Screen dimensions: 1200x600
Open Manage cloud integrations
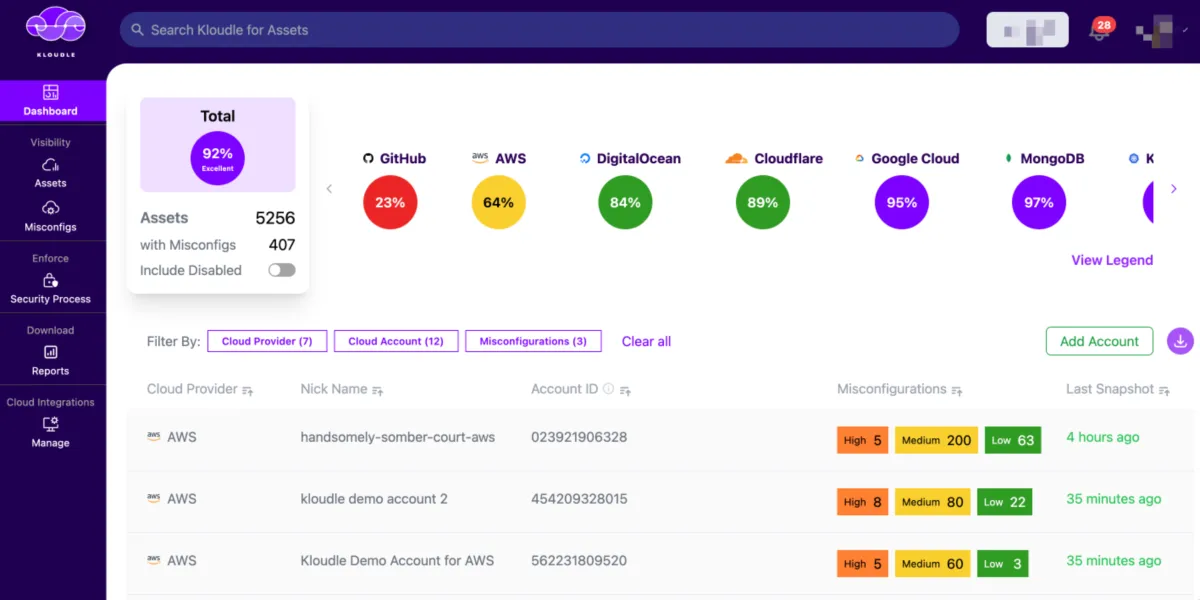click(50, 433)
